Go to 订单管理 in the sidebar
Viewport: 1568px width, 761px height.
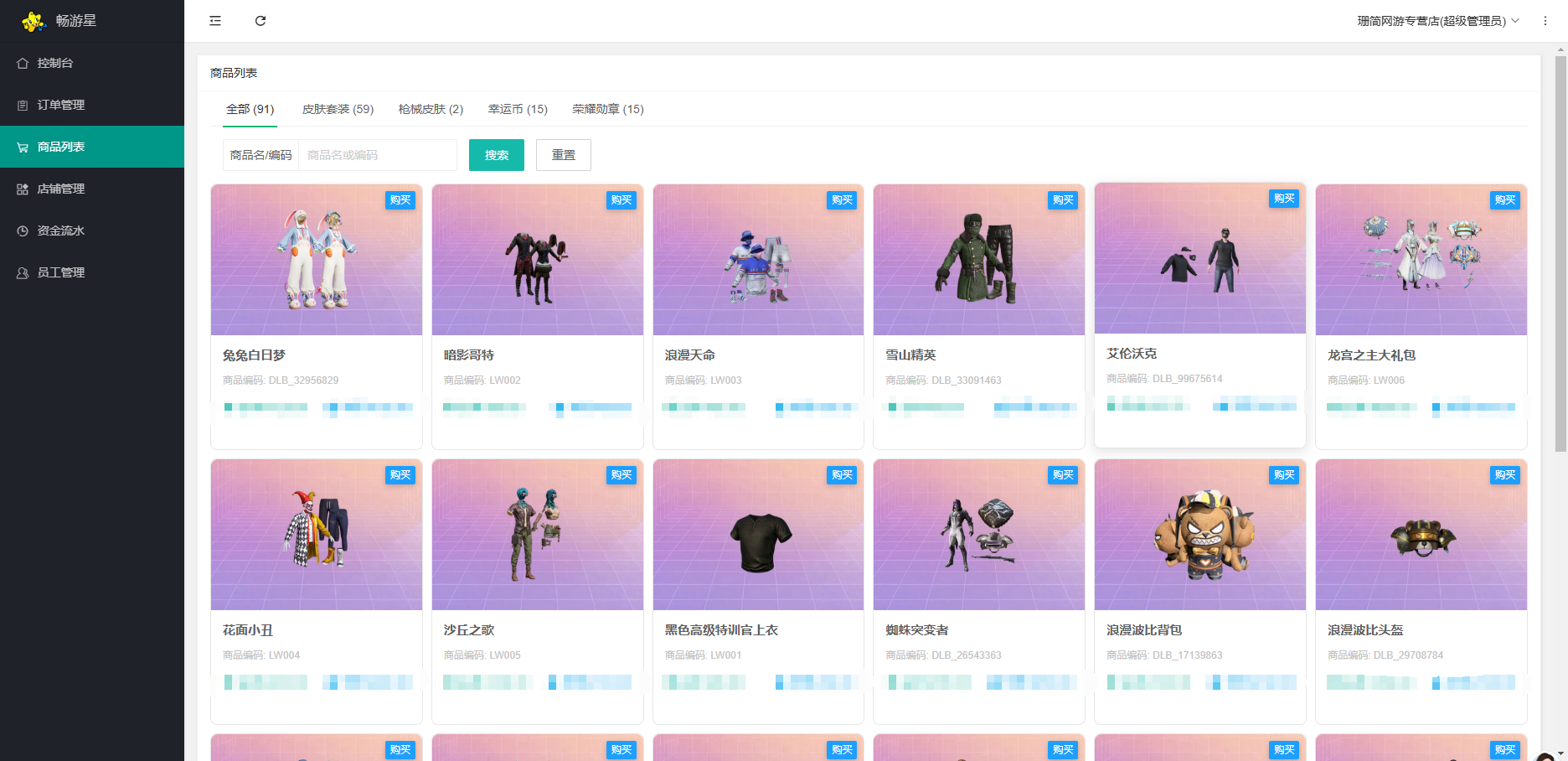[92, 105]
